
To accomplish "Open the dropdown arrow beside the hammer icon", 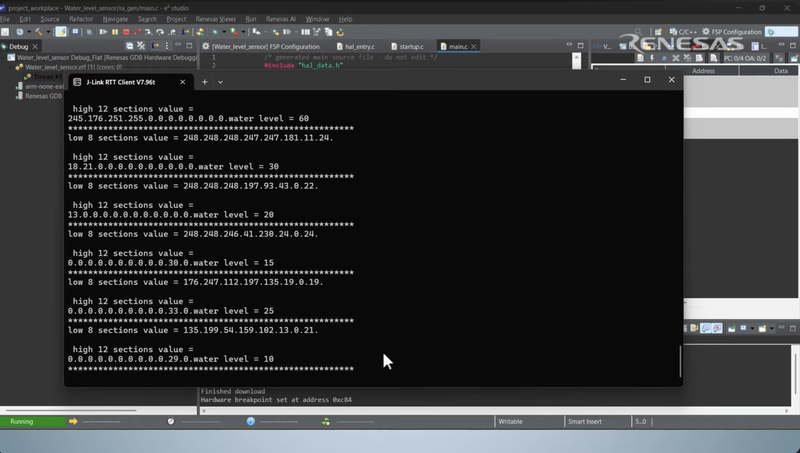I will coord(48,32).
